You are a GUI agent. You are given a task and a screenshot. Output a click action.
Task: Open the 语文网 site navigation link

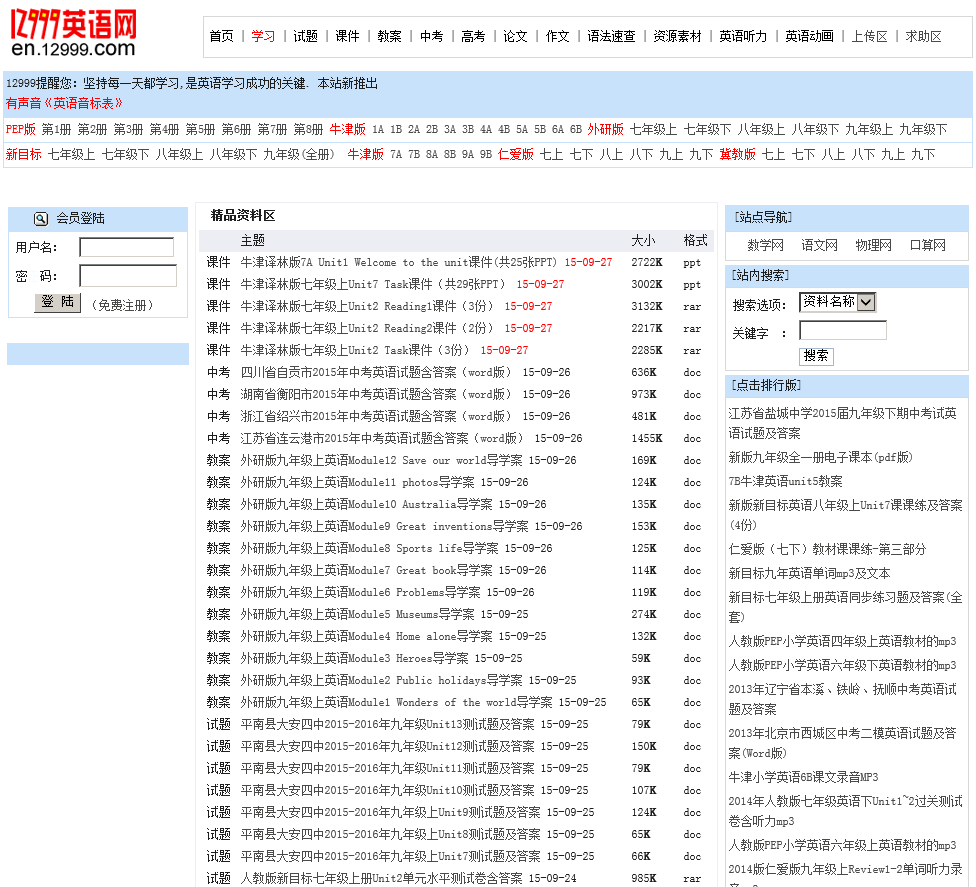click(819, 245)
